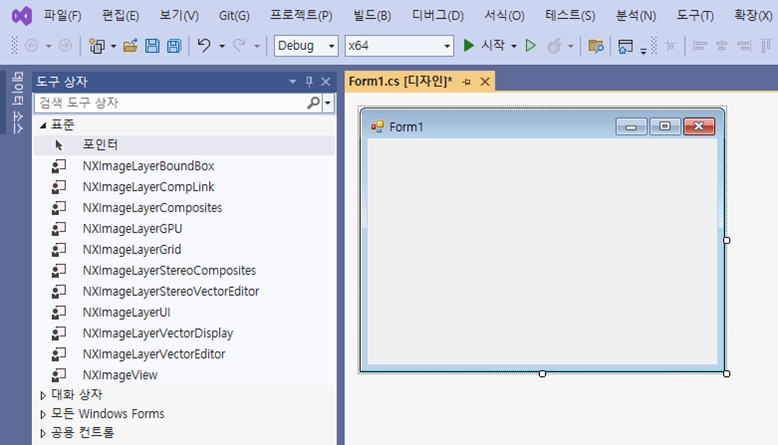The width and height of the screenshot is (778, 445).
Task: Start without debugging via the outlined play icon
Action: [x=530, y=46]
